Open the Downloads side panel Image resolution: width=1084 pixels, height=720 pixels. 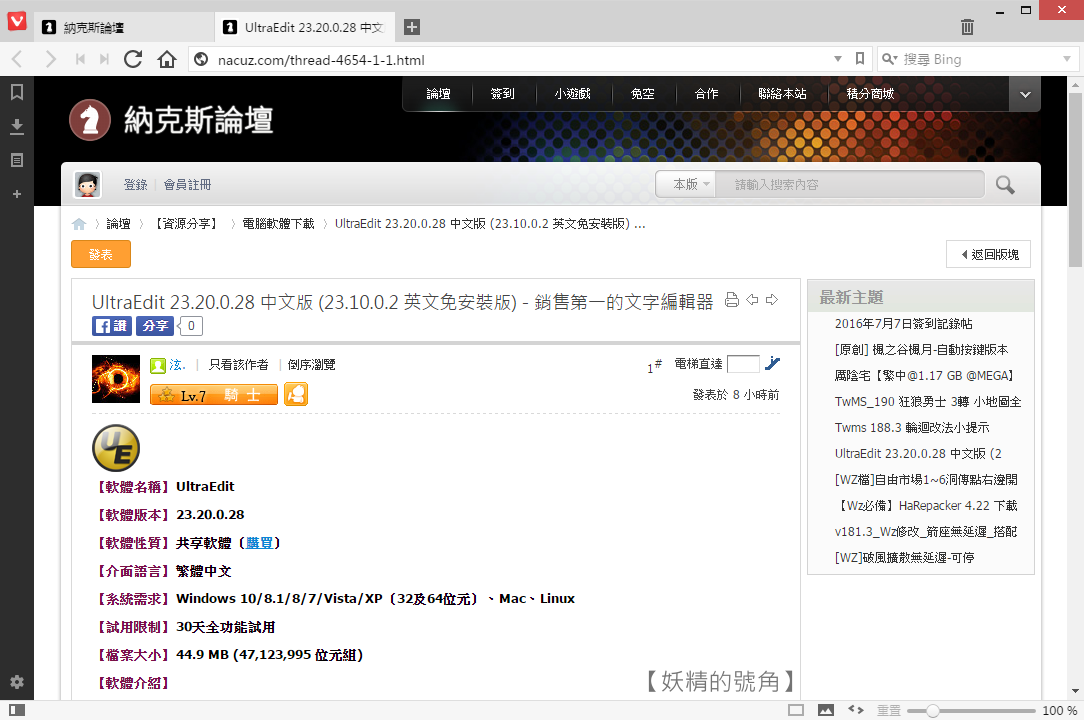click(17, 127)
